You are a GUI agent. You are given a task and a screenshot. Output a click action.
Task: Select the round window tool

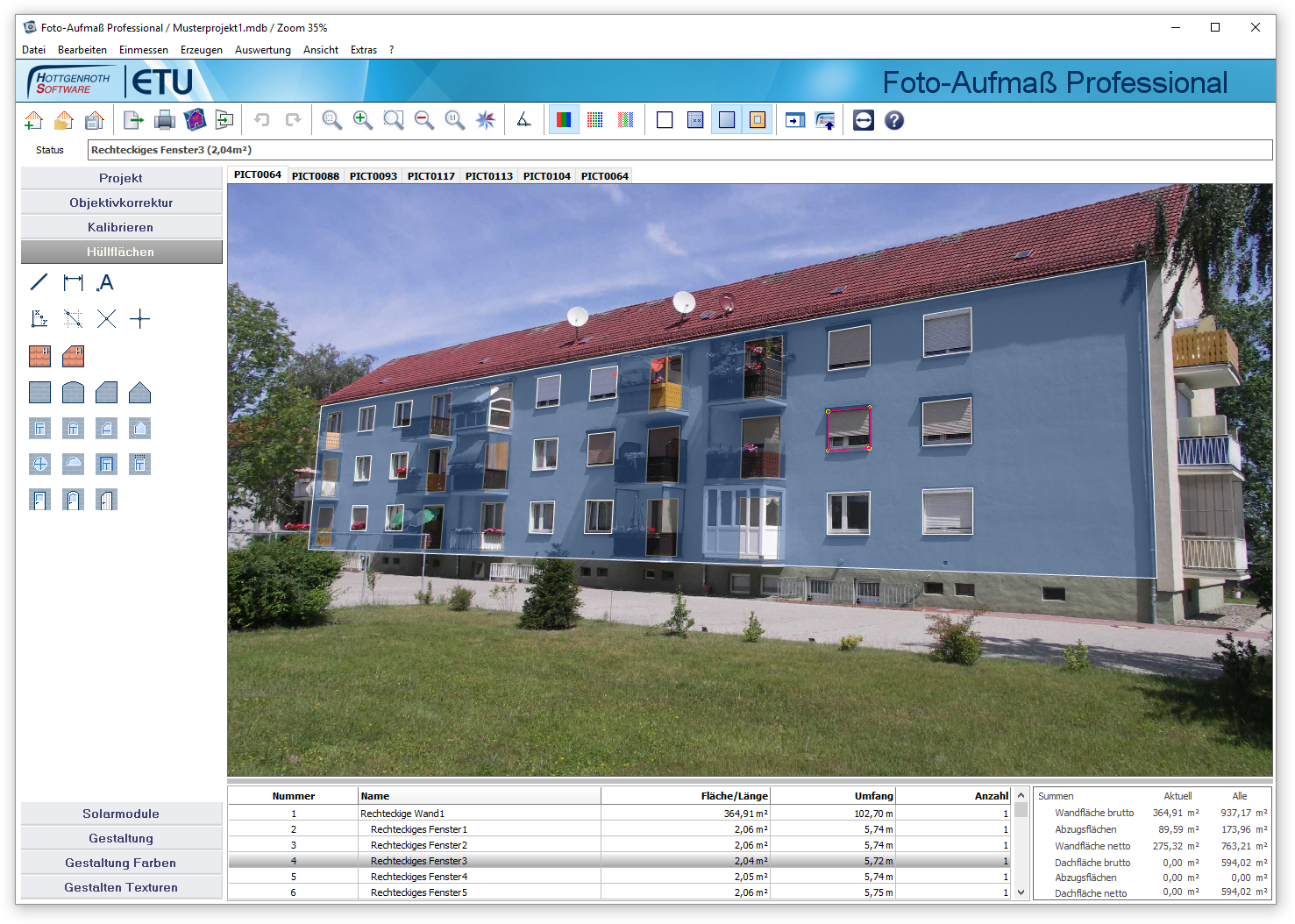(39, 464)
